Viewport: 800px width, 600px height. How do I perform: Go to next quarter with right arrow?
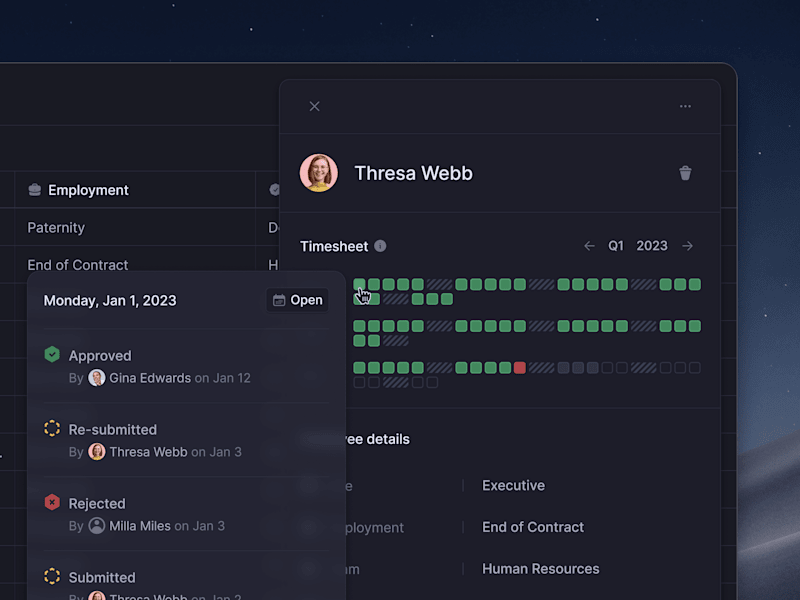tap(688, 246)
